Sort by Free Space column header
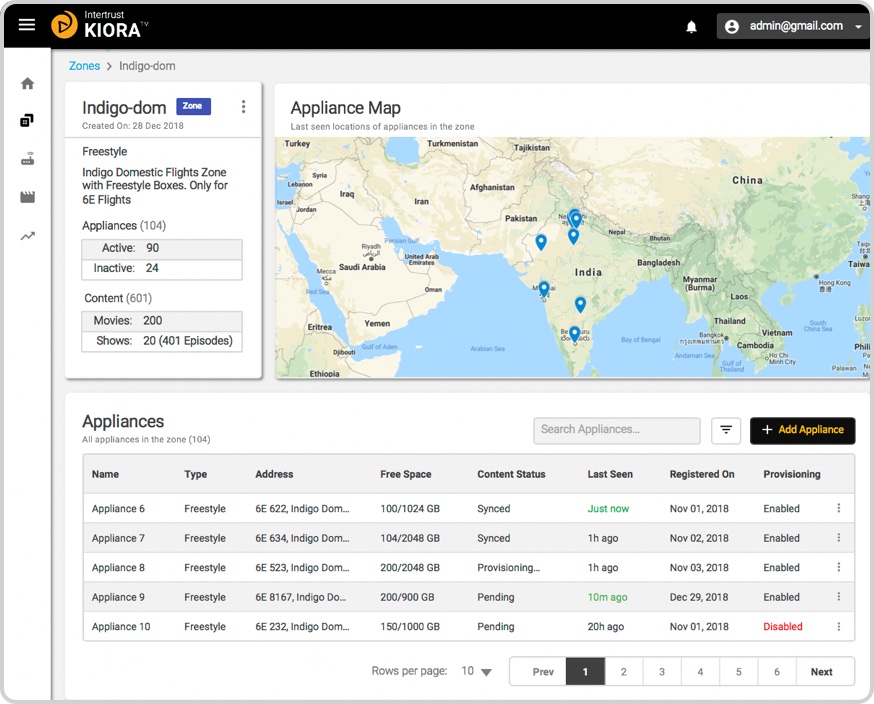 [406, 474]
